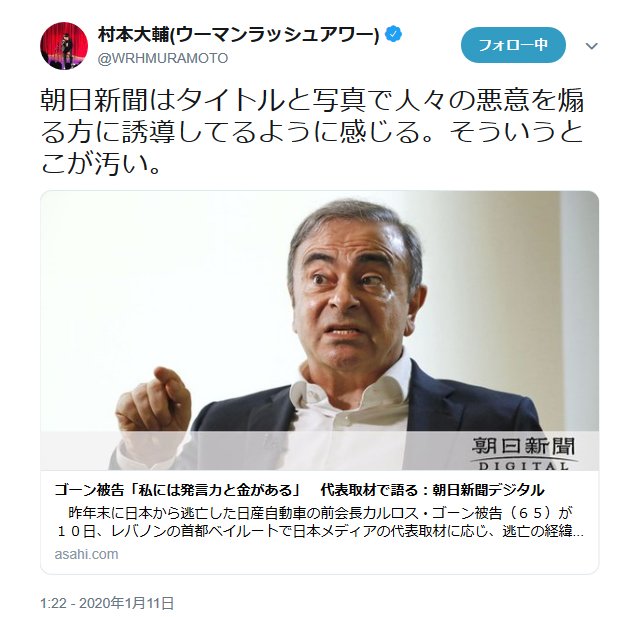Open the Asahi article preview image
Viewport: 640px width, 617px height.
320,331
